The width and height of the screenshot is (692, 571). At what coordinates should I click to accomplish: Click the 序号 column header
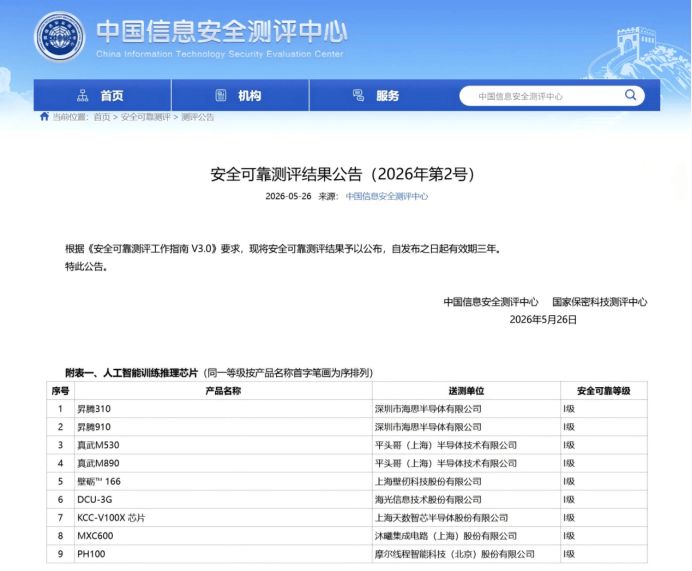pos(60,391)
